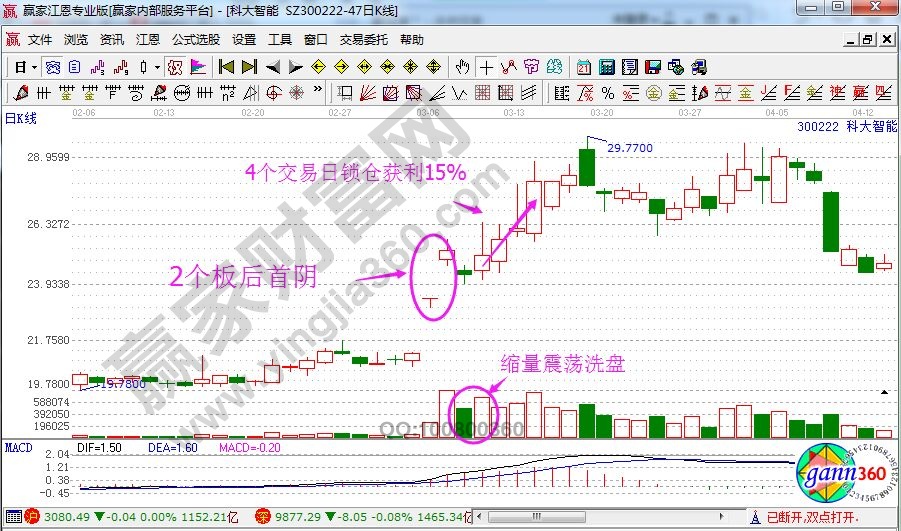Select the 神 angle line tool
This screenshot has width=901, height=531.
pyautogui.click(x=837, y=93)
